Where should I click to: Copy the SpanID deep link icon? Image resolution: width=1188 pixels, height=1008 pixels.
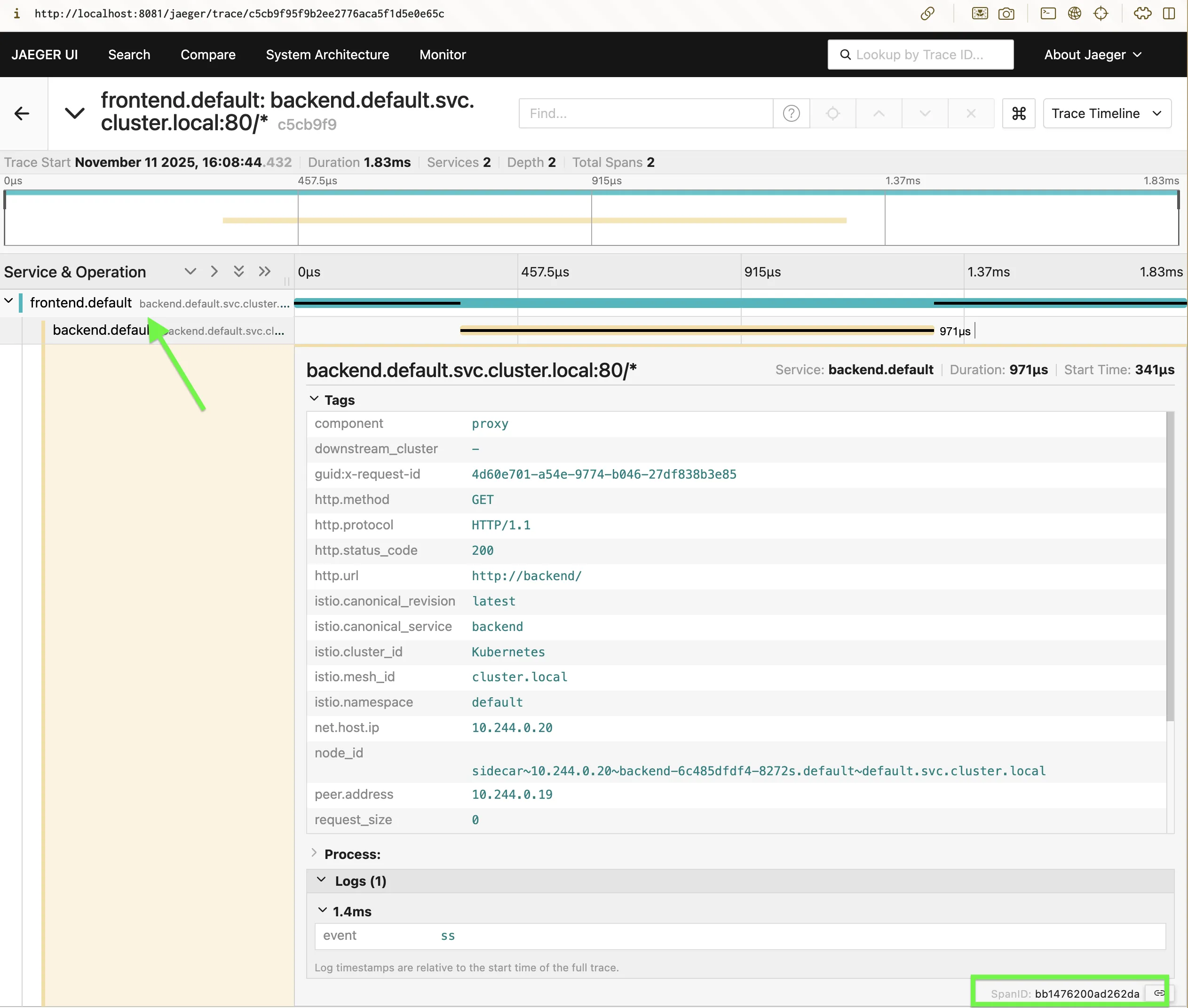[x=1159, y=993]
